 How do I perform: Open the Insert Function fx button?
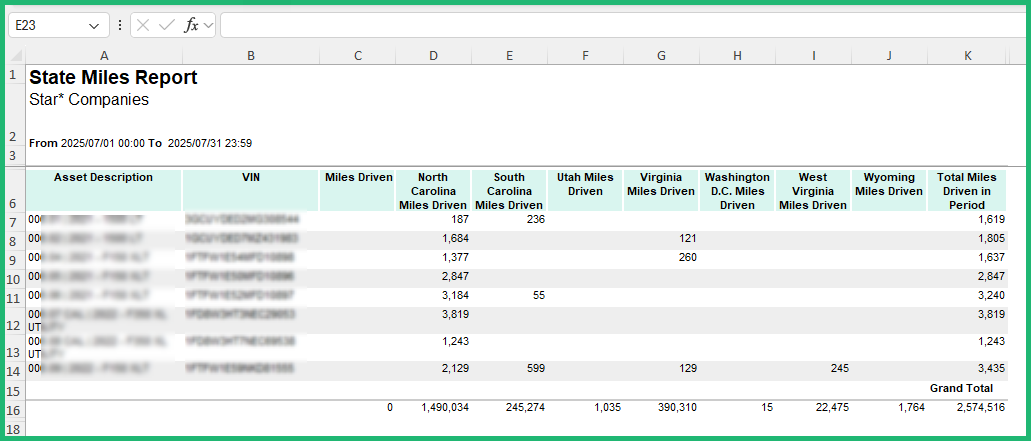pyautogui.click(x=190, y=26)
